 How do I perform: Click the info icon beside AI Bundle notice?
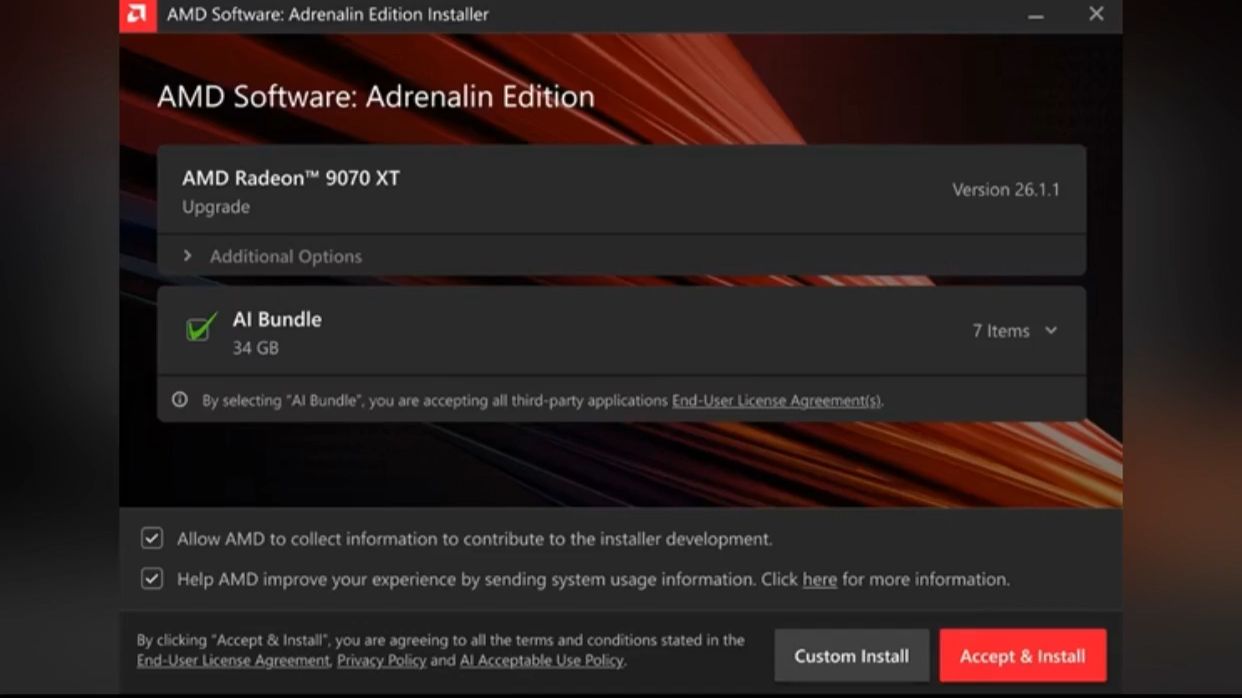[x=180, y=400]
